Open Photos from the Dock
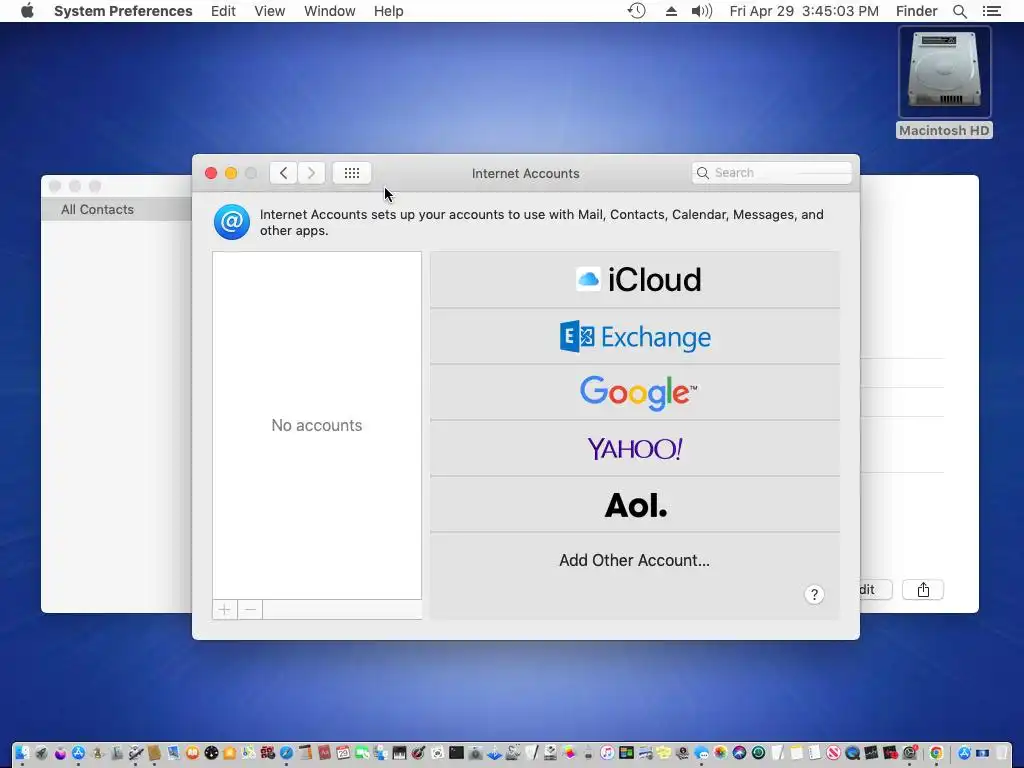The image size is (1024, 768). click(720, 753)
